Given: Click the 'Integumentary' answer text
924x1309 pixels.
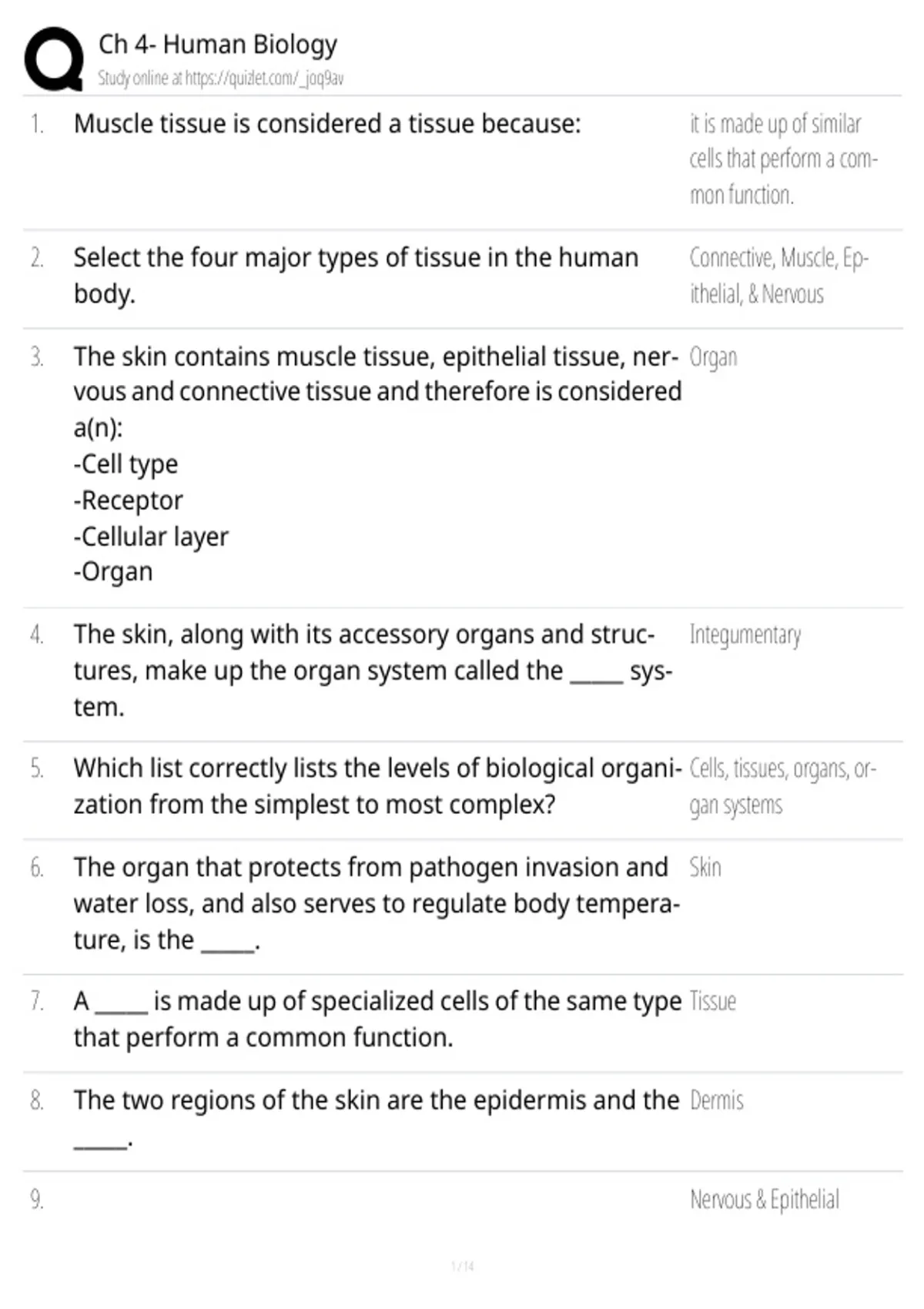Looking at the screenshot, I should 745,635.
